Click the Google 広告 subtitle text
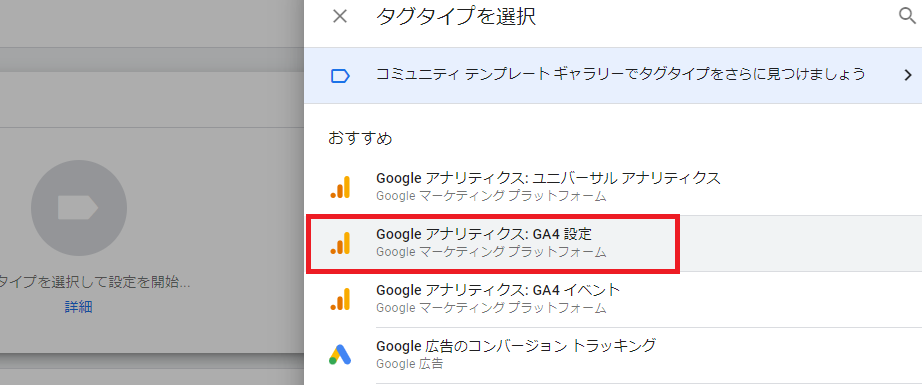This screenshot has height=385, width=922. pos(409,364)
